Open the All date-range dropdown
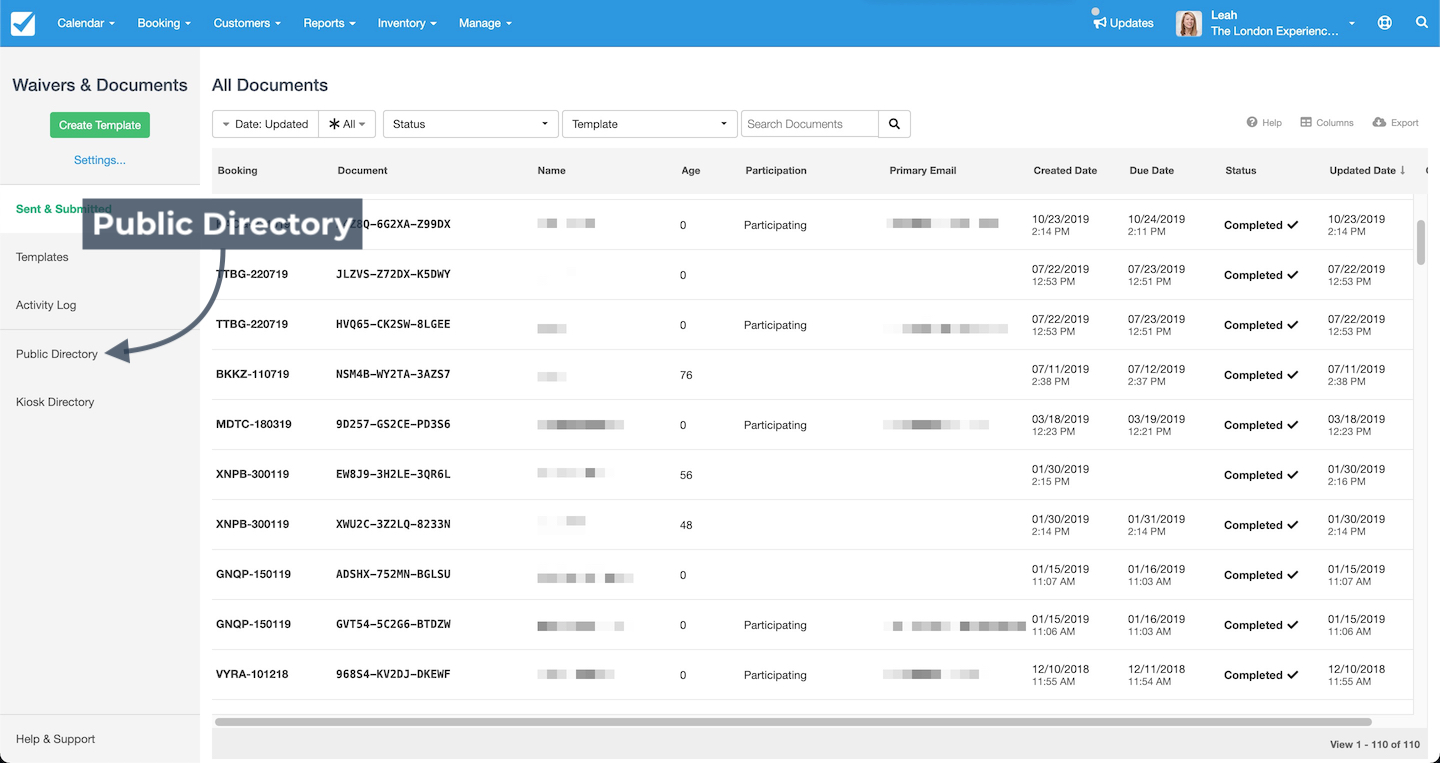Image resolution: width=1440 pixels, height=763 pixels. (x=347, y=124)
